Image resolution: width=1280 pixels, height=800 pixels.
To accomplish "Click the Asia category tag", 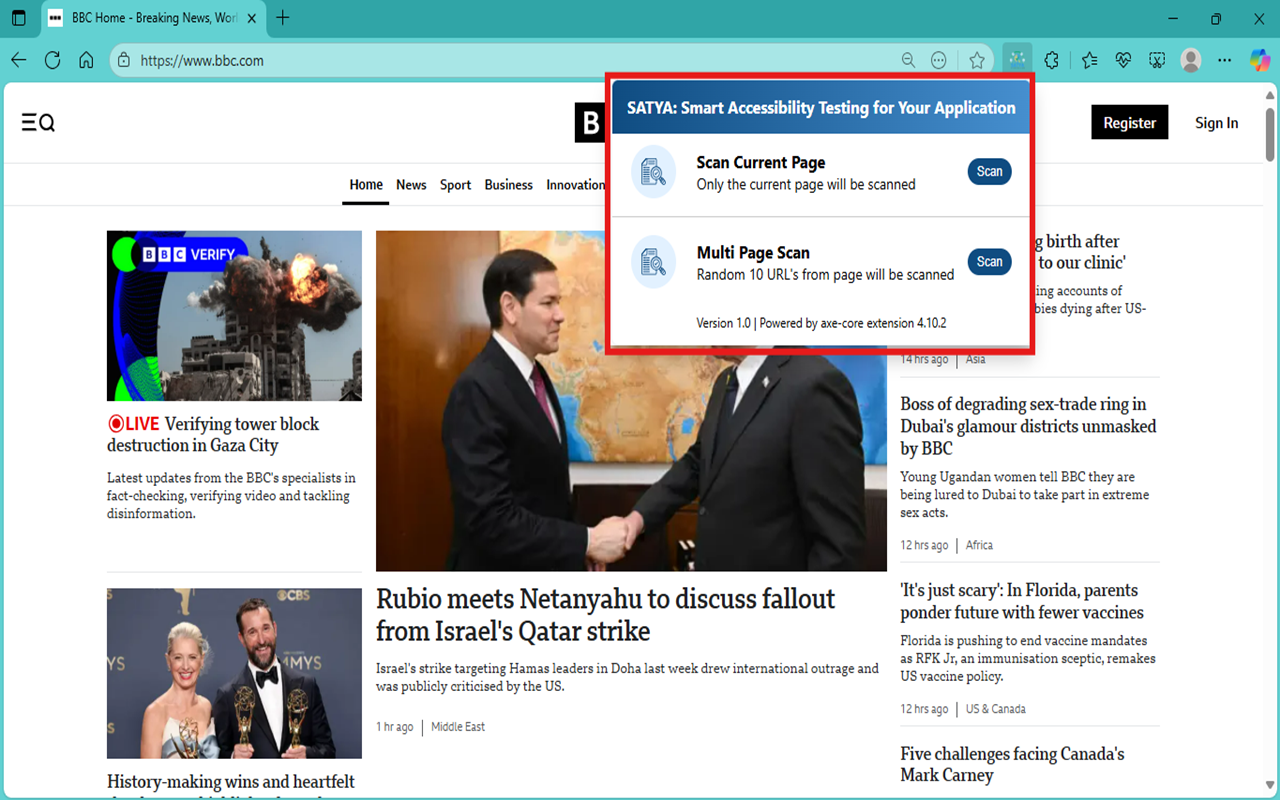I will [975, 359].
